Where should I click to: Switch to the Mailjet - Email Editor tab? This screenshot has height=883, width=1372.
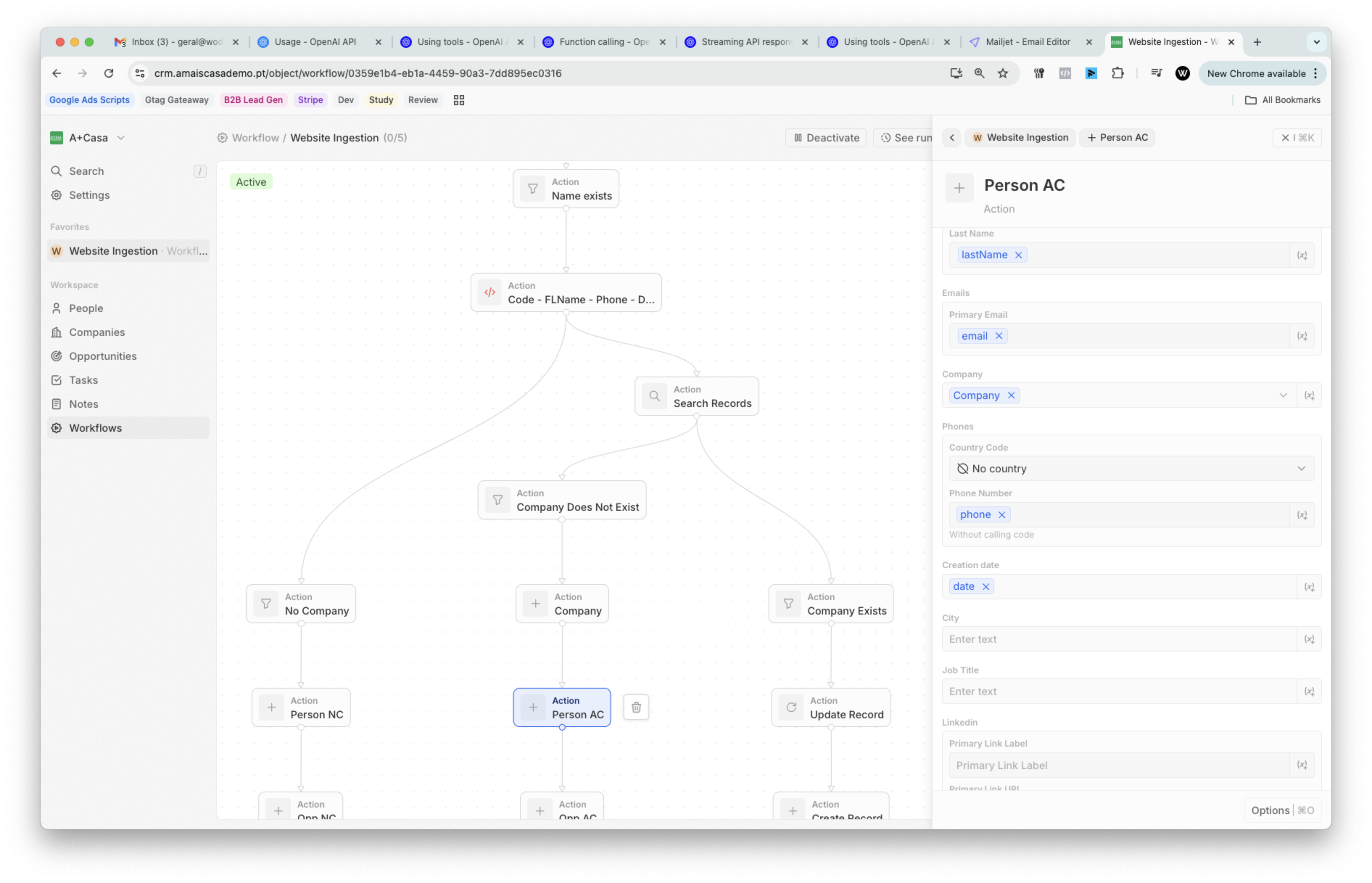(x=1028, y=42)
